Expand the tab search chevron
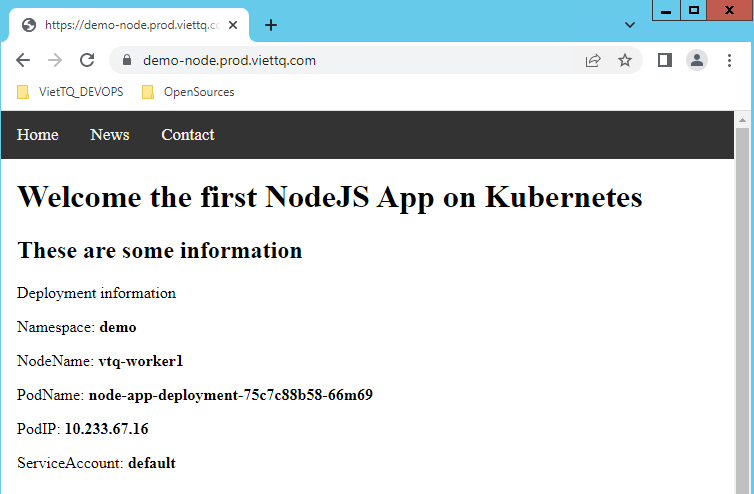The image size is (754, 494). [x=630, y=25]
